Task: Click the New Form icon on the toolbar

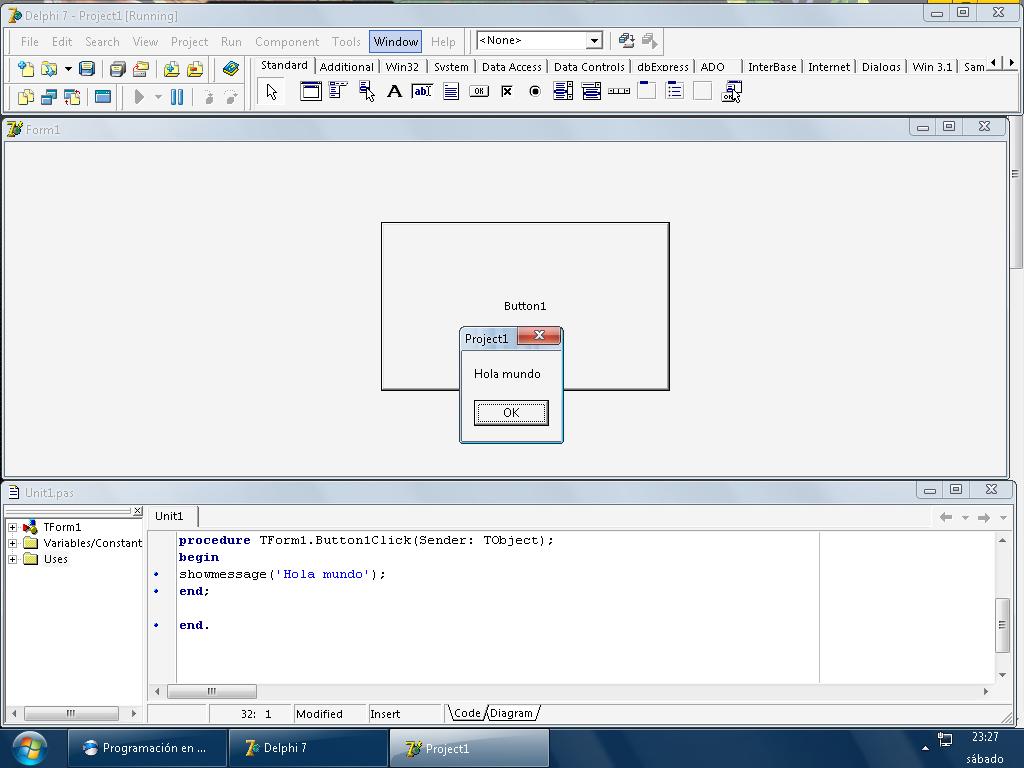Action: tap(102, 96)
